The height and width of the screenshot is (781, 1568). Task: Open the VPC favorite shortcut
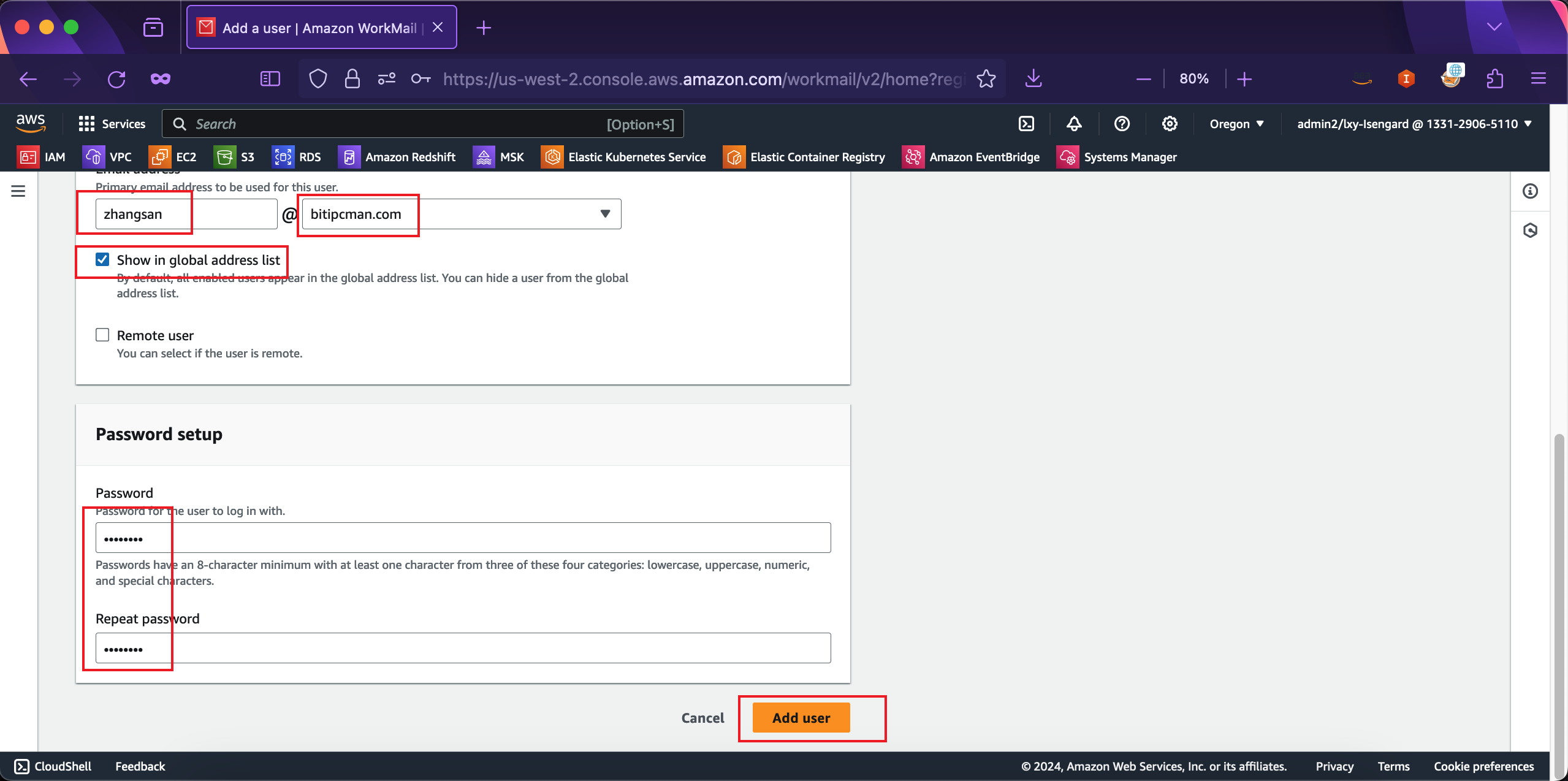(107, 157)
